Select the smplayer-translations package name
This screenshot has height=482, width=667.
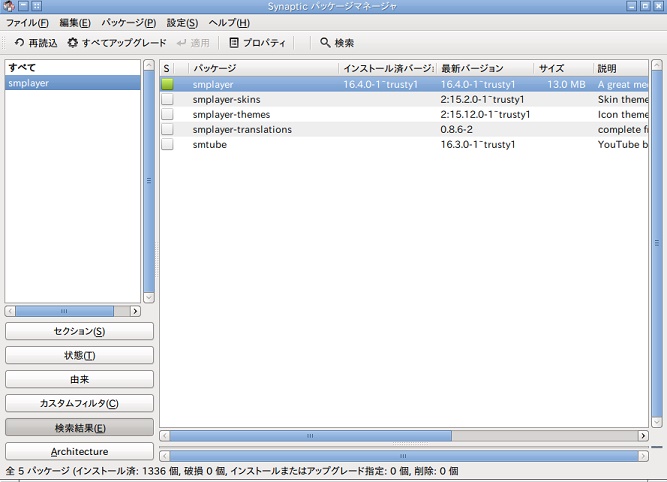pos(242,129)
